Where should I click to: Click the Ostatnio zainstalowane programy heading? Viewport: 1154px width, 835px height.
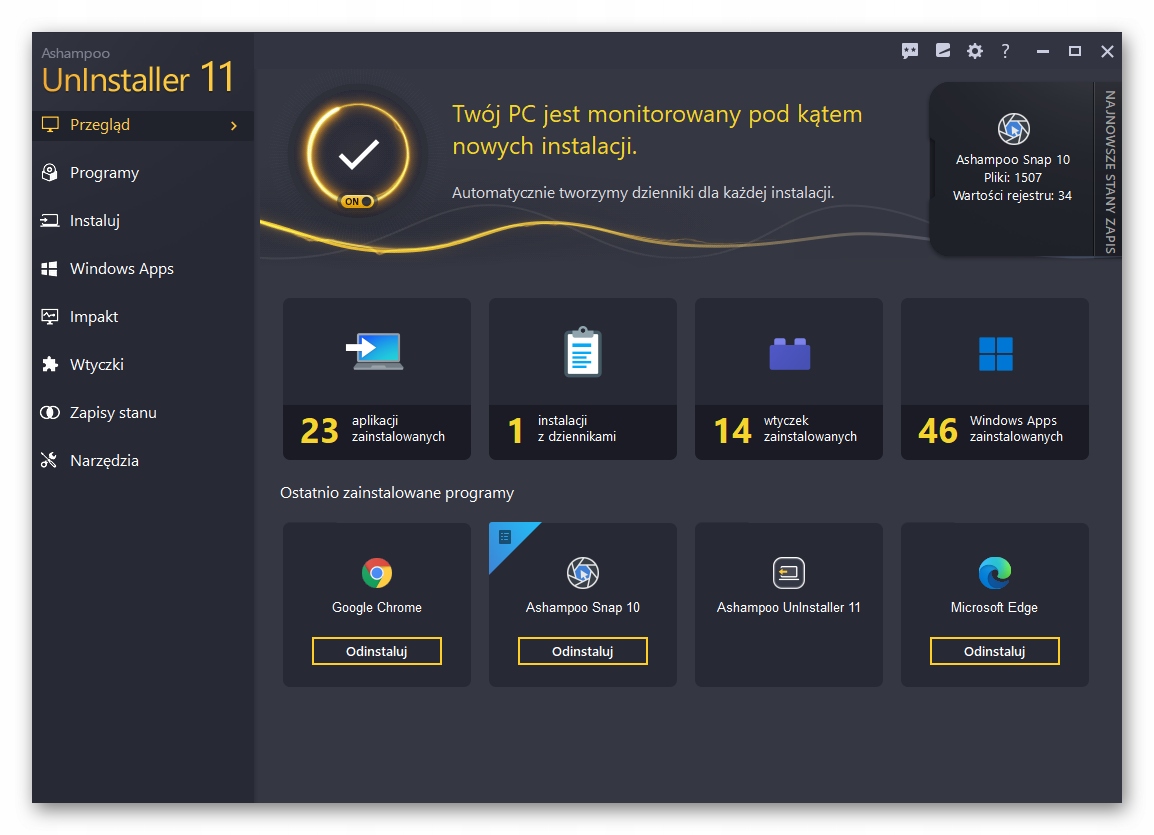coord(397,493)
